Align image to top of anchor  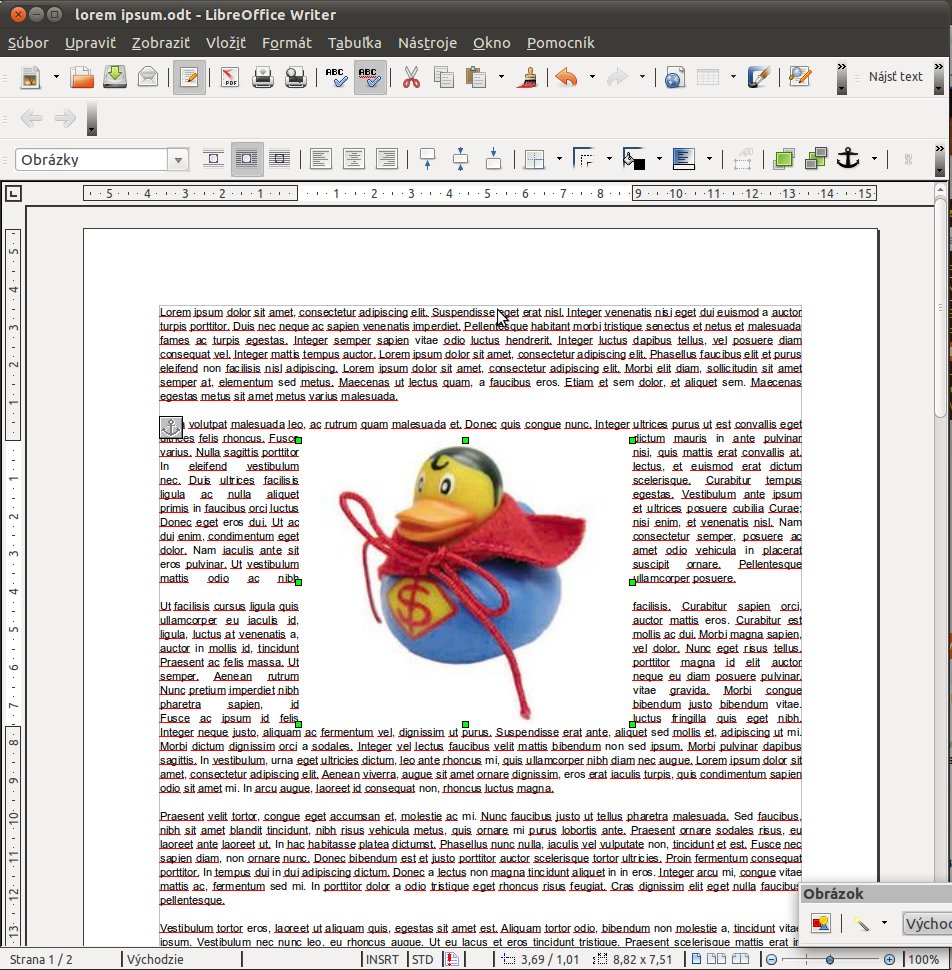pos(427,160)
